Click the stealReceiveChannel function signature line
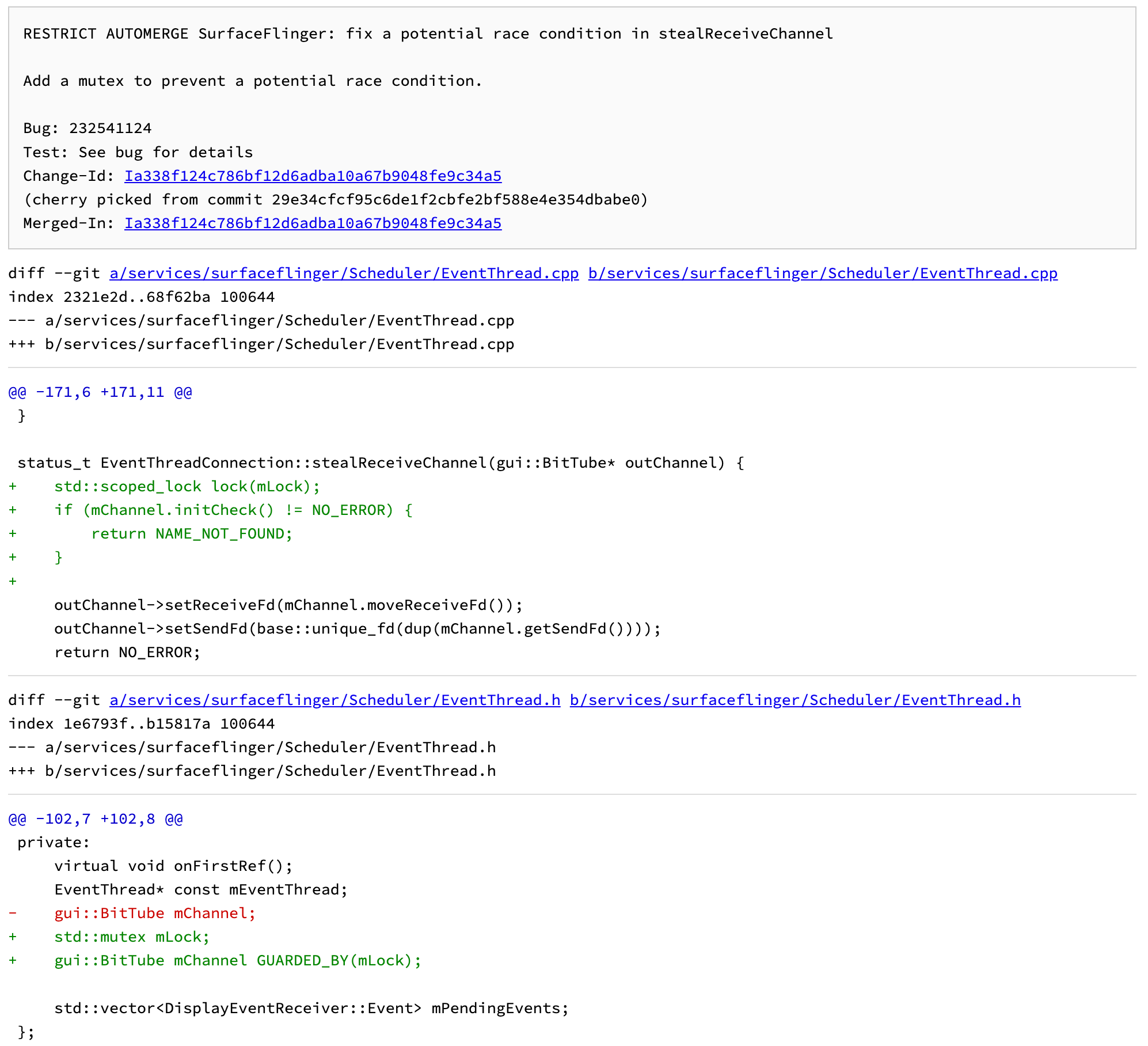 click(x=381, y=463)
